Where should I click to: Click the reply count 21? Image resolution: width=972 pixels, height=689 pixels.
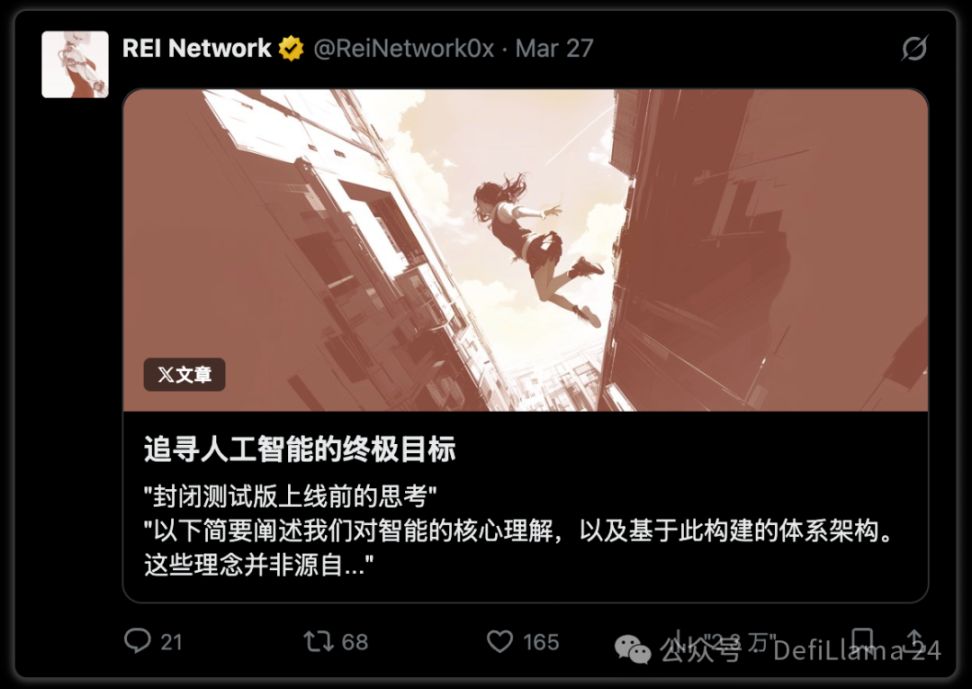[x=171, y=642]
